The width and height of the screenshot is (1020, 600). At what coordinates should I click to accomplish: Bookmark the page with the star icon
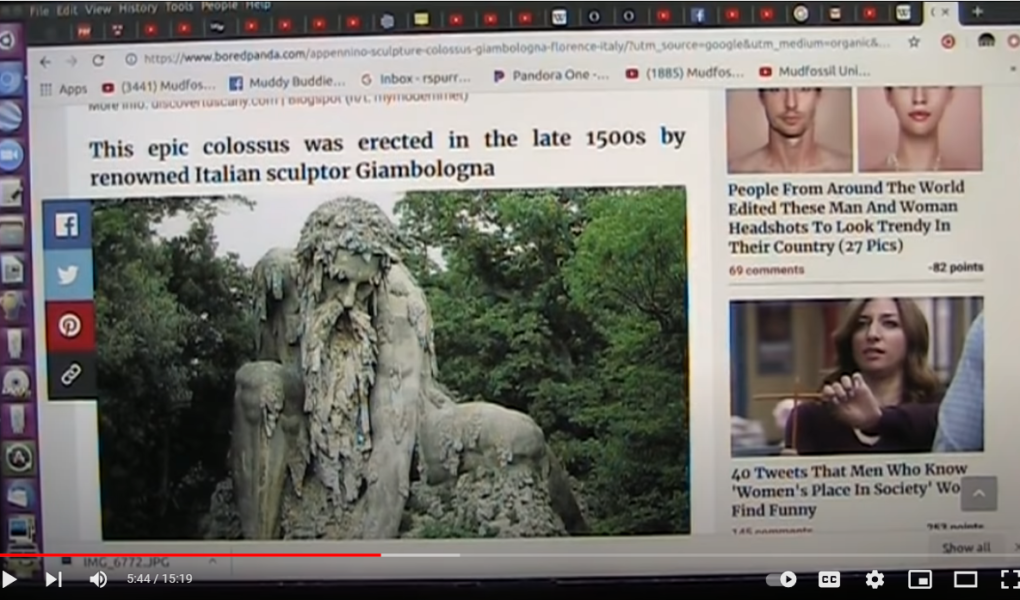(x=913, y=43)
